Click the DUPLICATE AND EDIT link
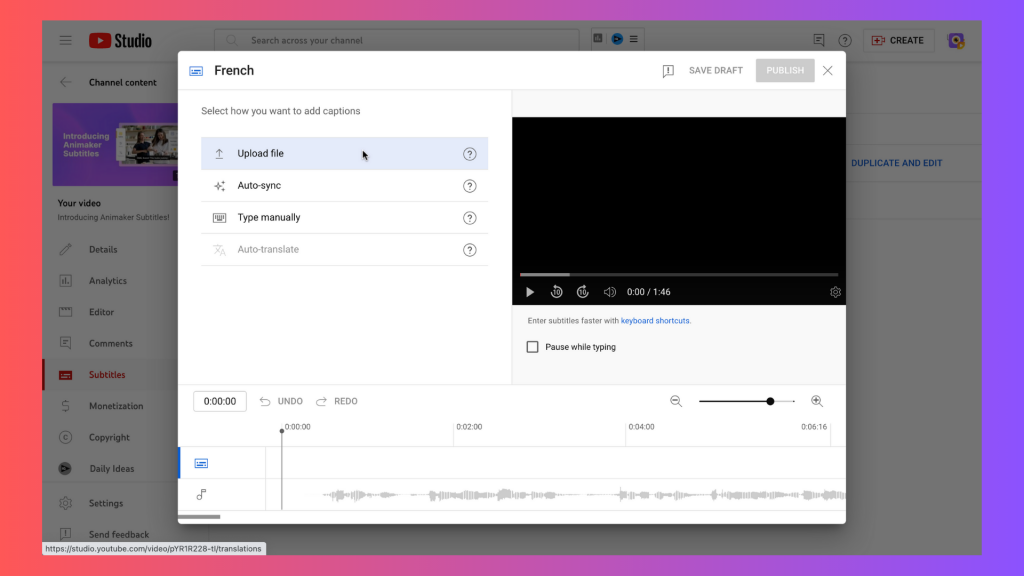This screenshot has width=1024, height=576. pyautogui.click(x=896, y=163)
